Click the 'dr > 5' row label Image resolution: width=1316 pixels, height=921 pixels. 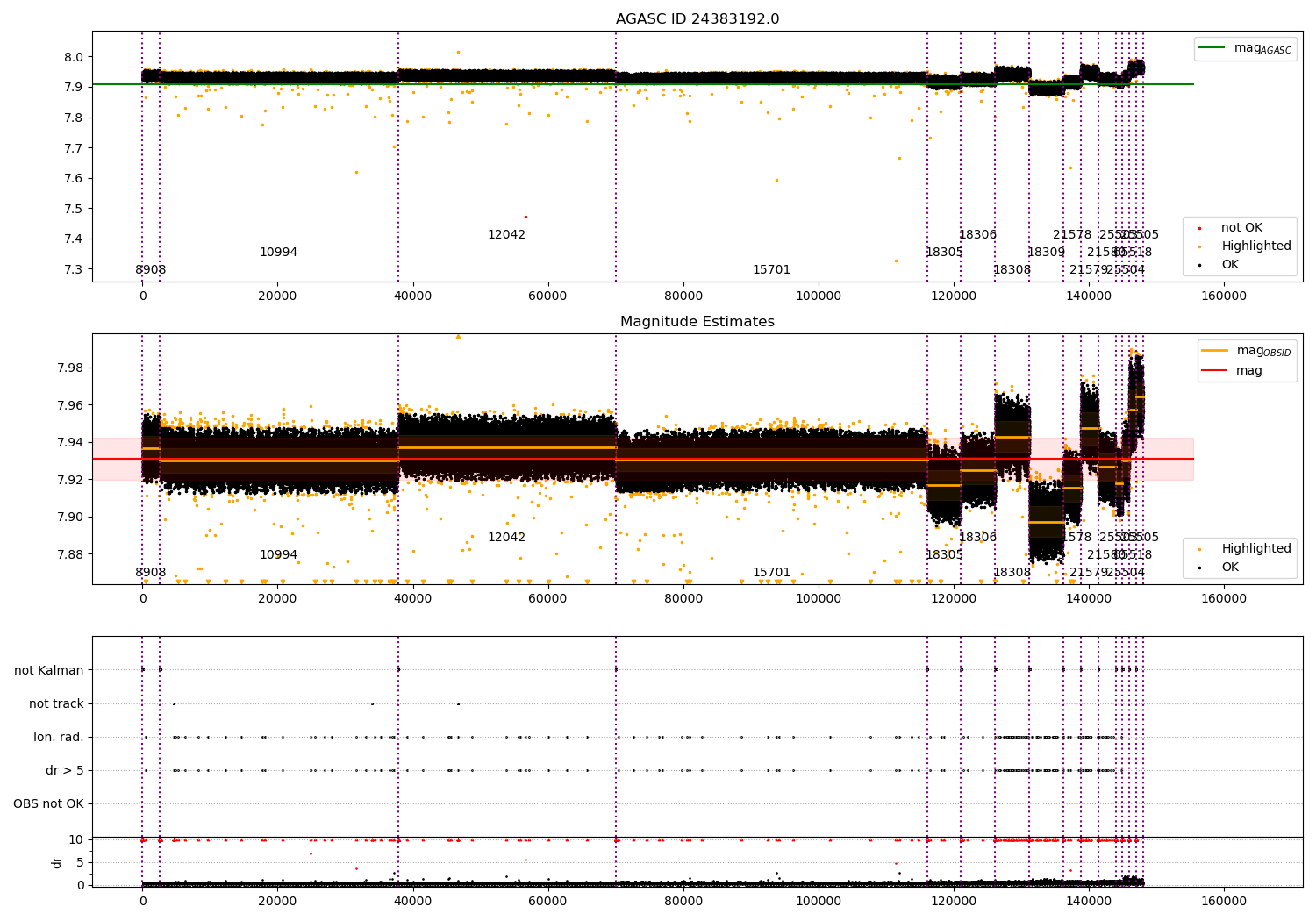tap(65, 770)
